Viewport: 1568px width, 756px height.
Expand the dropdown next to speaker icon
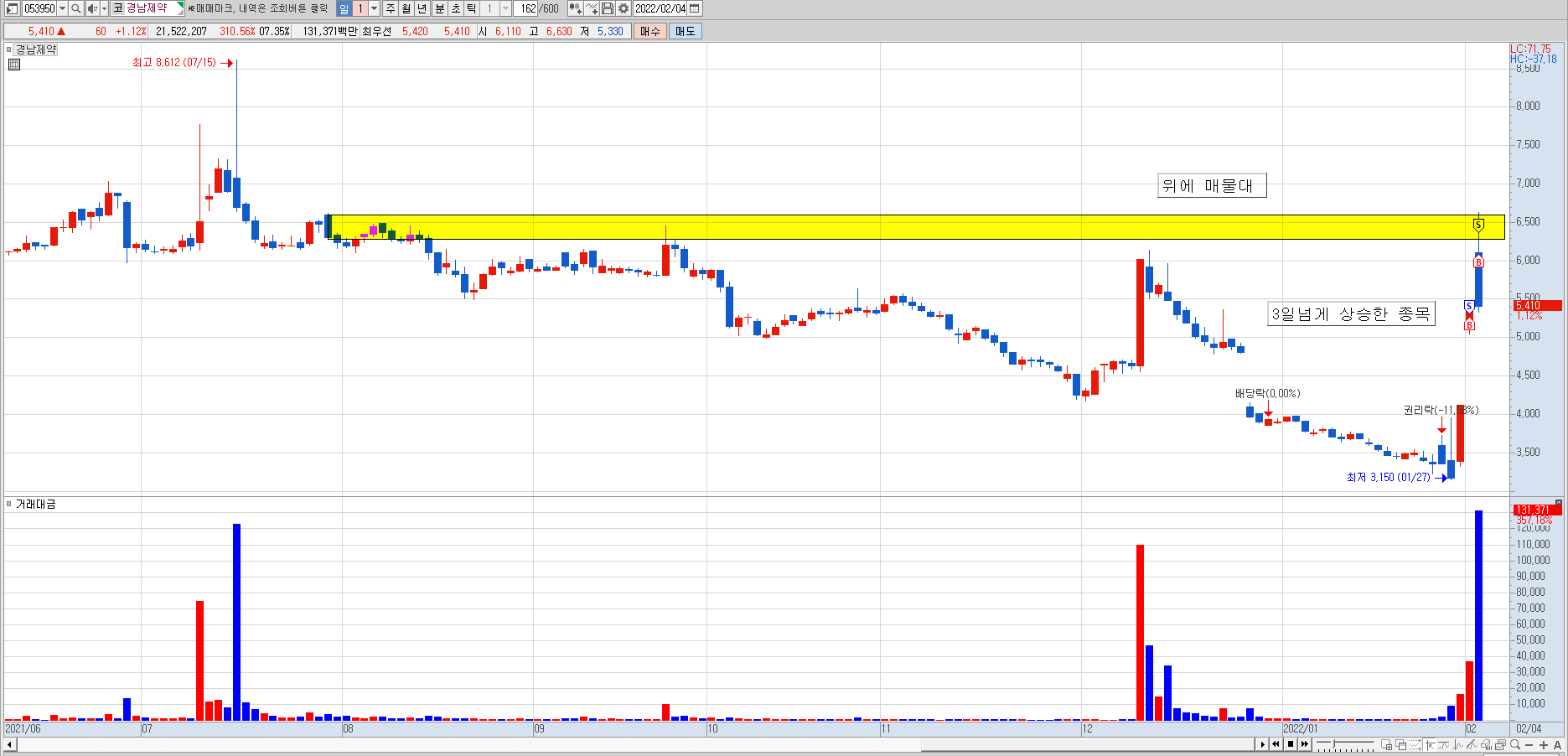104,8
